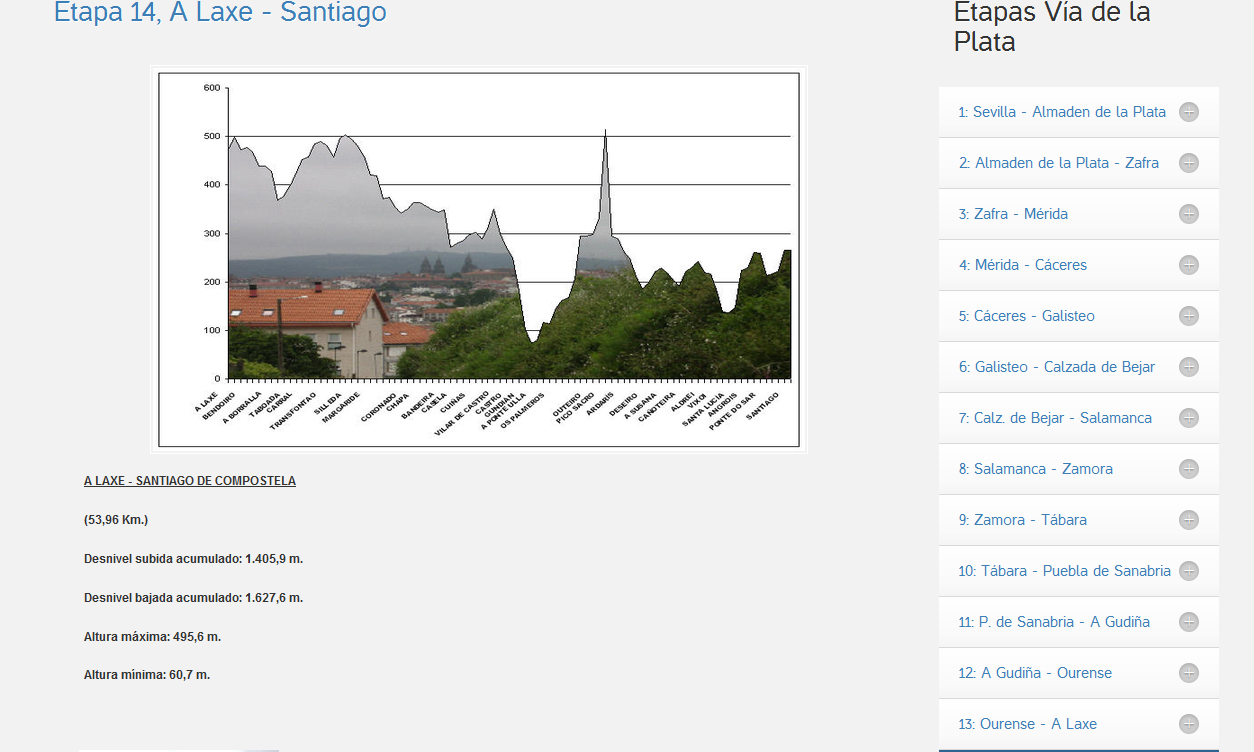Select '13: Ourense - A Laxe' entry
Screen dimensions: 1254x752
point(1028,724)
